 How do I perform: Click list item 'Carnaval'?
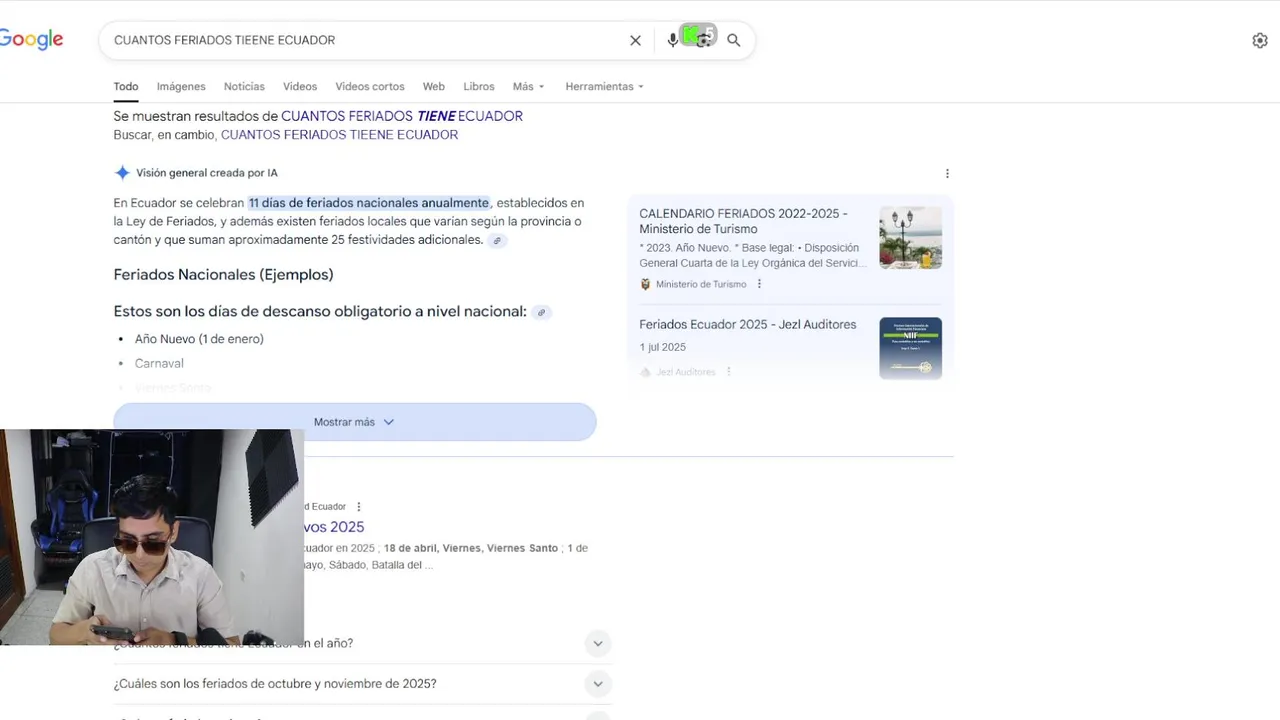click(159, 364)
